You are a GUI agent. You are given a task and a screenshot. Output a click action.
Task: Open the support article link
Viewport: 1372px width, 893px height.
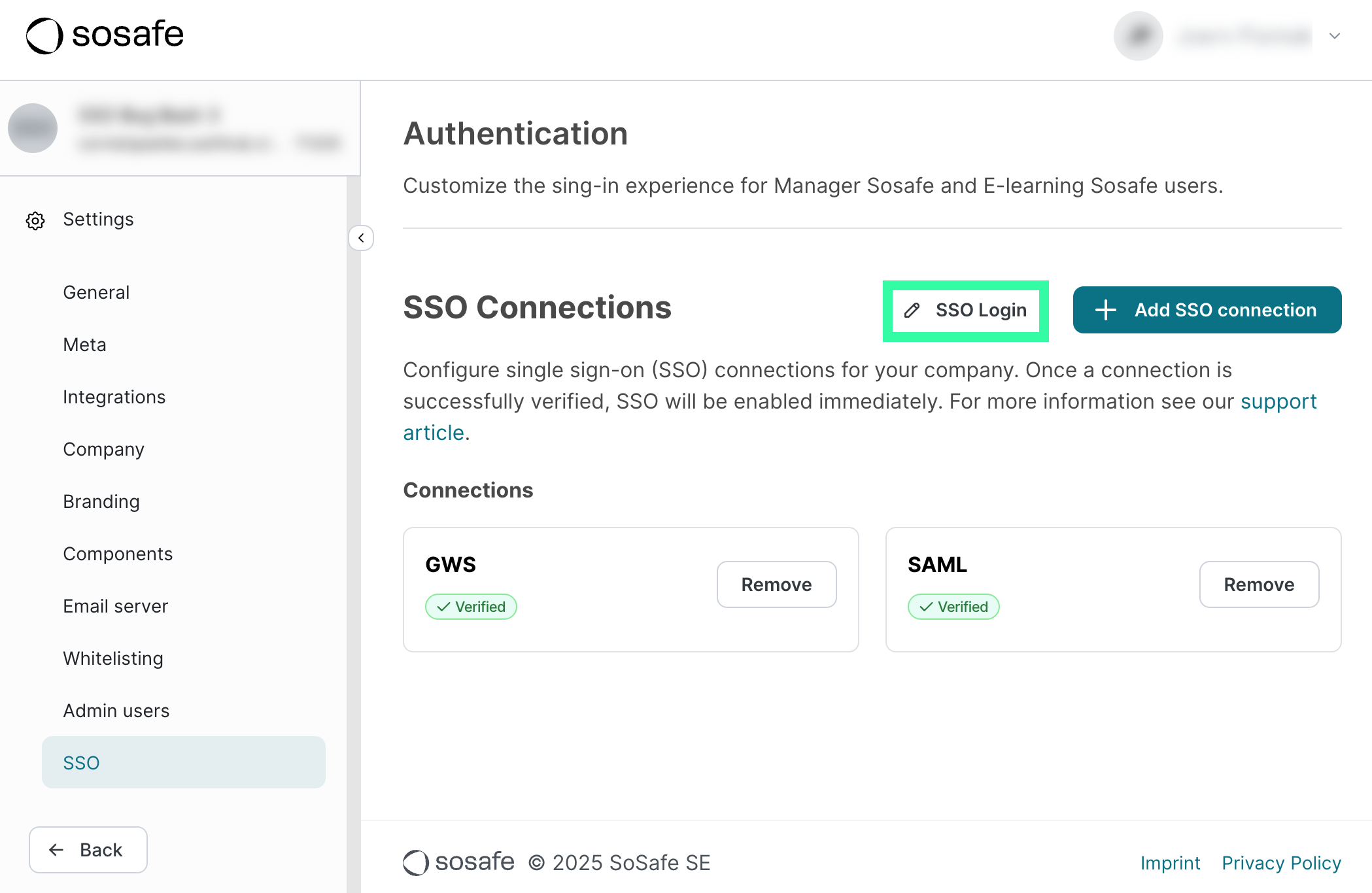[x=1278, y=401]
